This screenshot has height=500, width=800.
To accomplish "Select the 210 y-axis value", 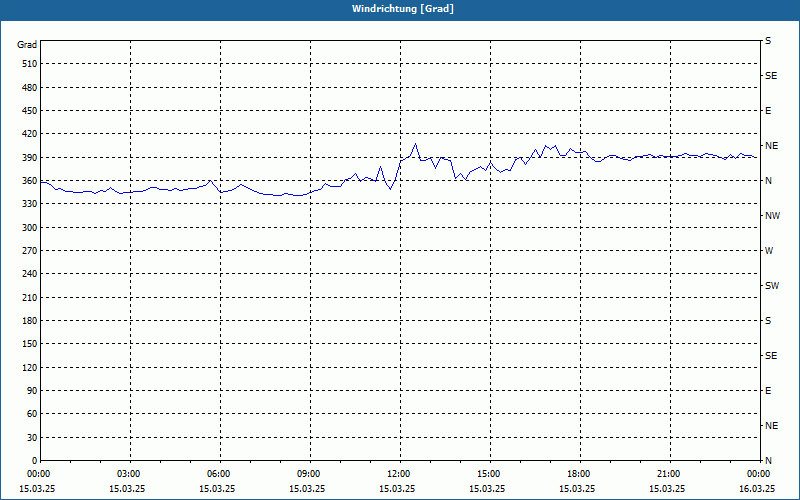I will tap(30, 297).
